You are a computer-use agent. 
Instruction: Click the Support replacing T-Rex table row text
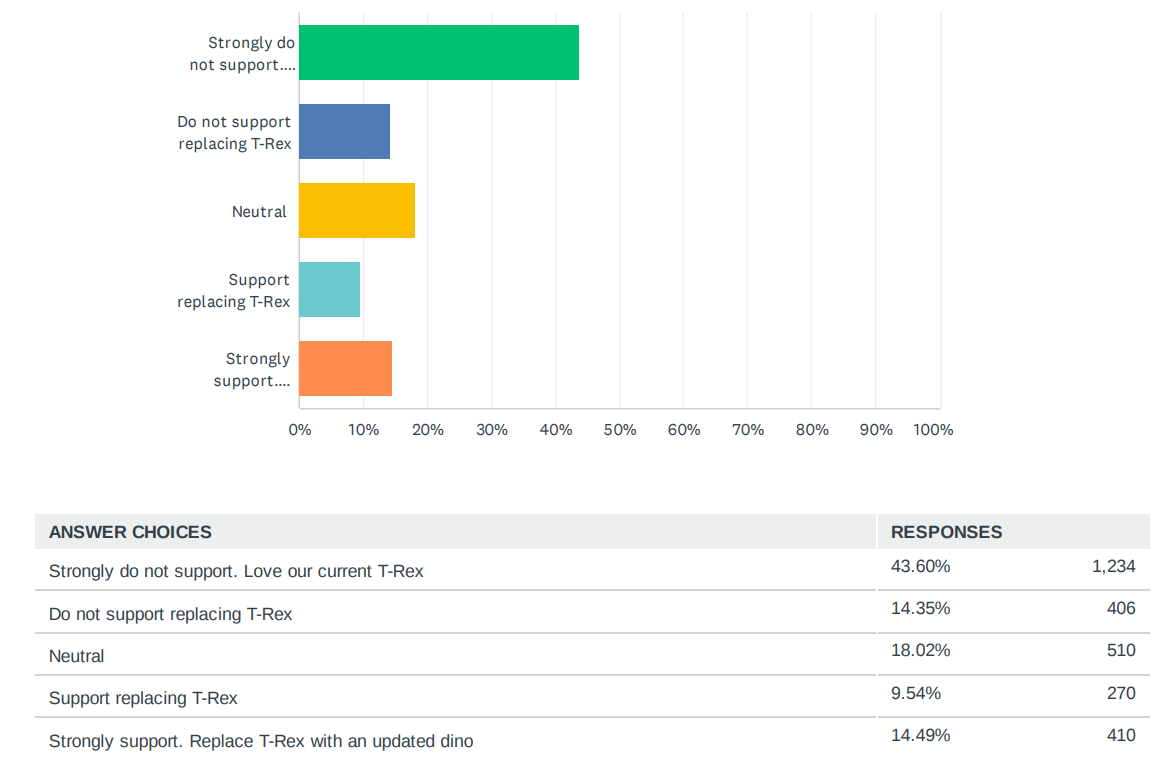pos(143,698)
